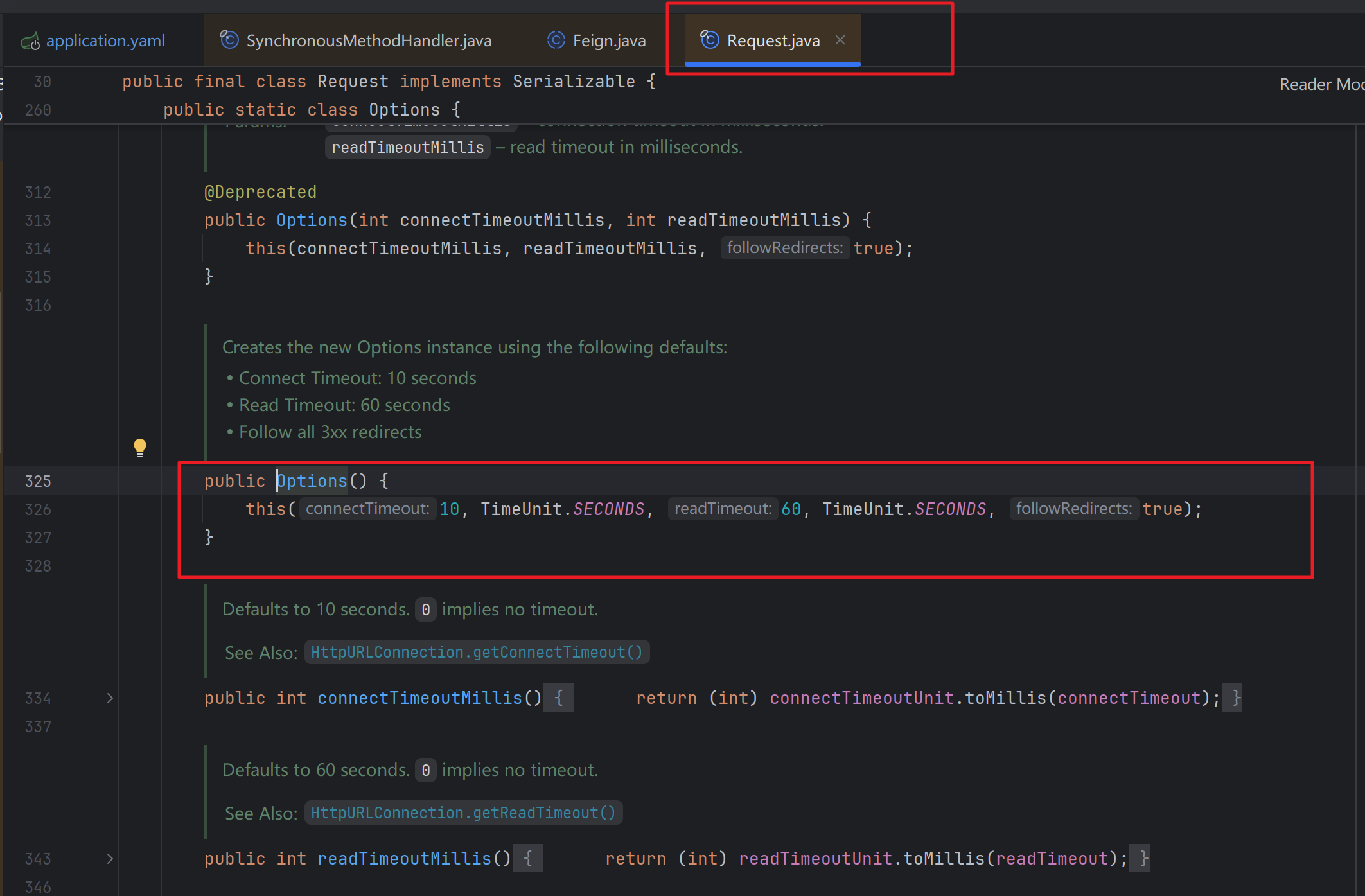Screen dimensions: 1365x896
Task: Click the @Deprecated annotation on line 312
Action: (260, 192)
